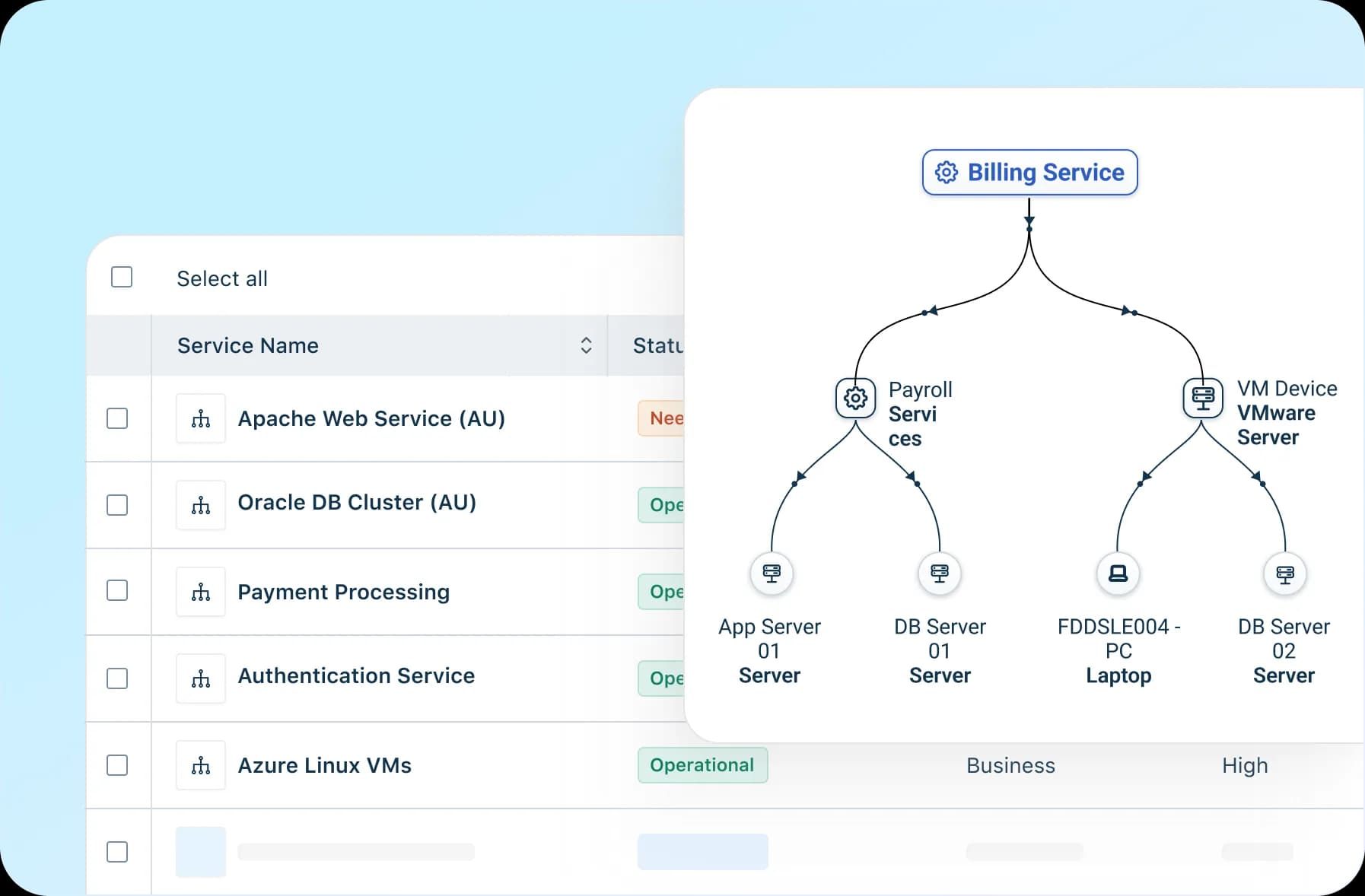Tick the Select all checkbox
This screenshot has height=896, width=1365.
click(x=122, y=277)
